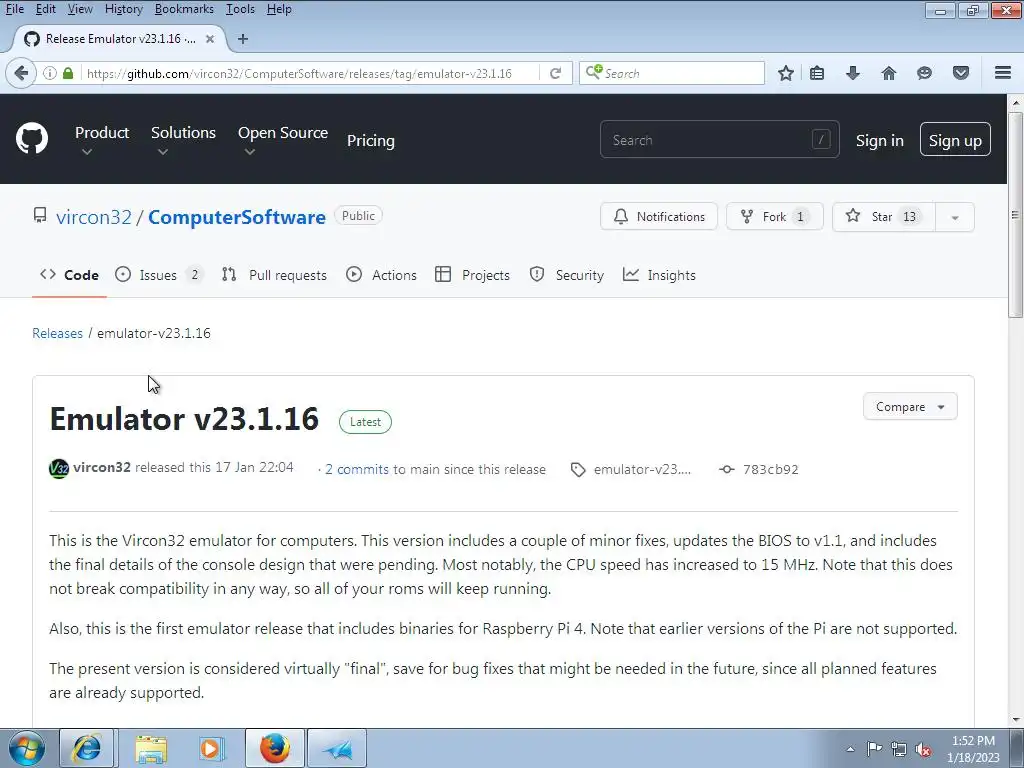Open the Compare dropdown
This screenshot has height=768, width=1024.
tap(910, 407)
